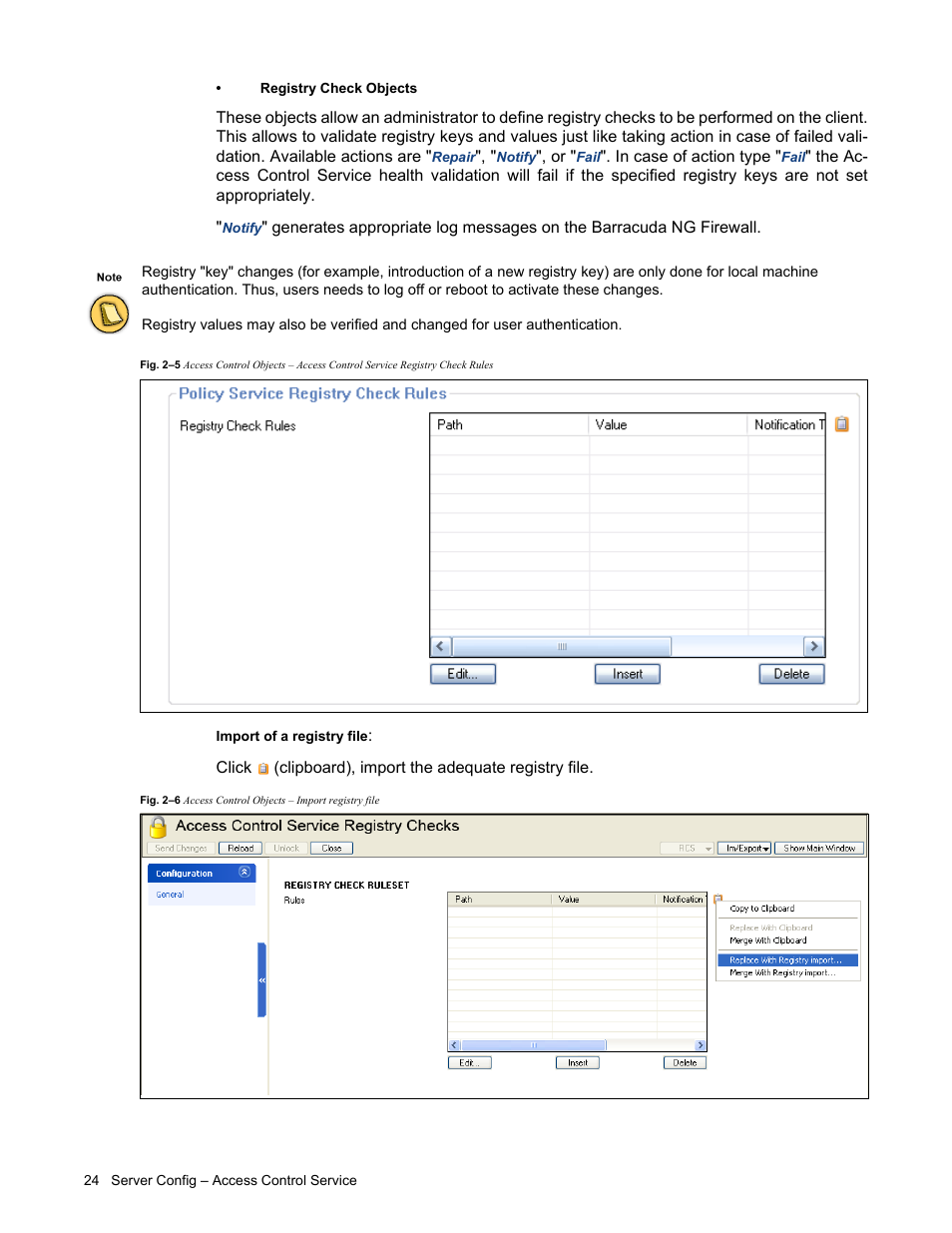Screen dimensions: 952x1233
Task: Click the 'Policy Service Registry Check Rules' heading
Action: point(312,393)
